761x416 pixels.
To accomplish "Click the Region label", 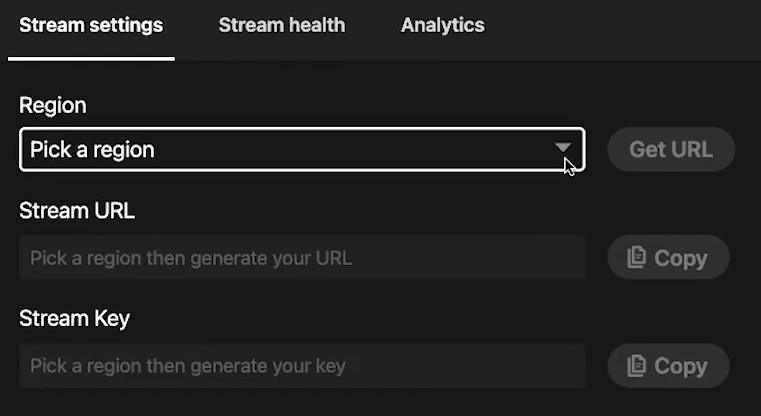I will 53,105.
